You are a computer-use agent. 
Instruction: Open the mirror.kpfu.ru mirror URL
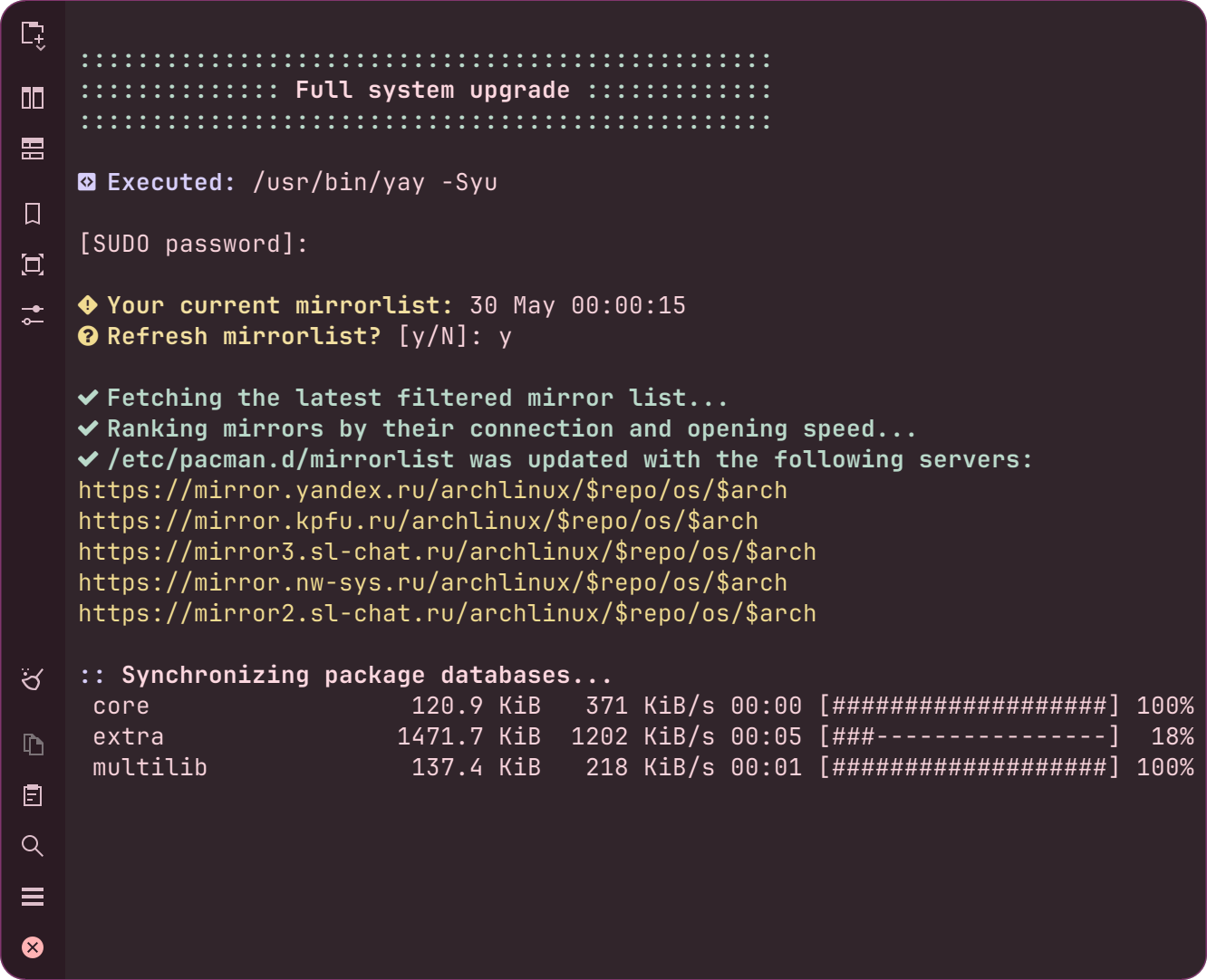tap(419, 521)
